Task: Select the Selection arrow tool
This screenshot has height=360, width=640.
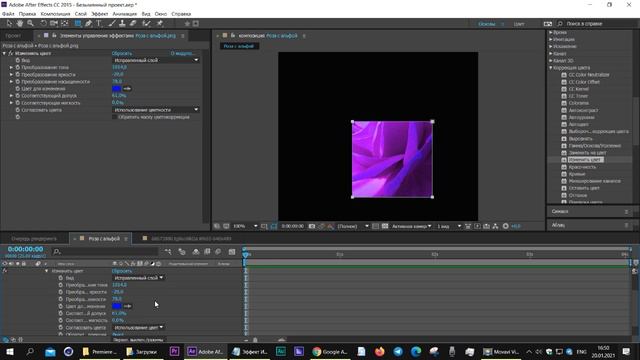Action: [9, 24]
